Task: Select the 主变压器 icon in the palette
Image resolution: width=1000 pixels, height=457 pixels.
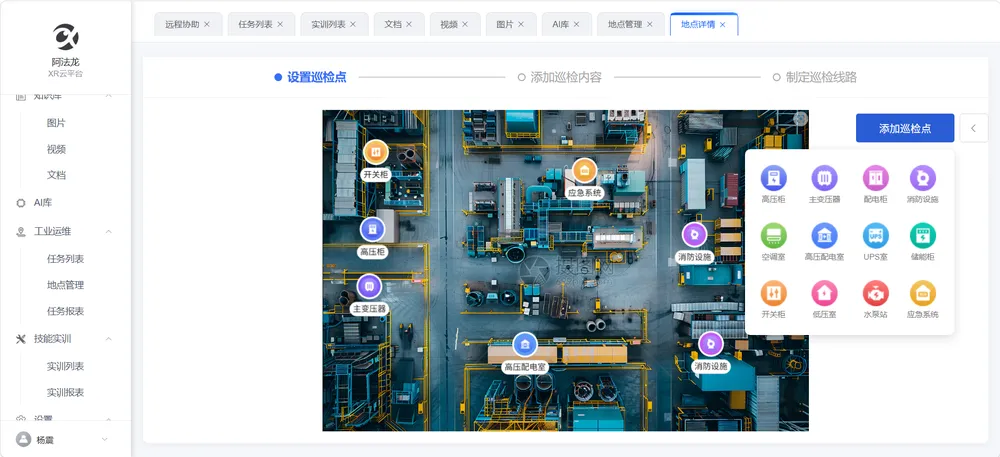Action: click(x=824, y=178)
